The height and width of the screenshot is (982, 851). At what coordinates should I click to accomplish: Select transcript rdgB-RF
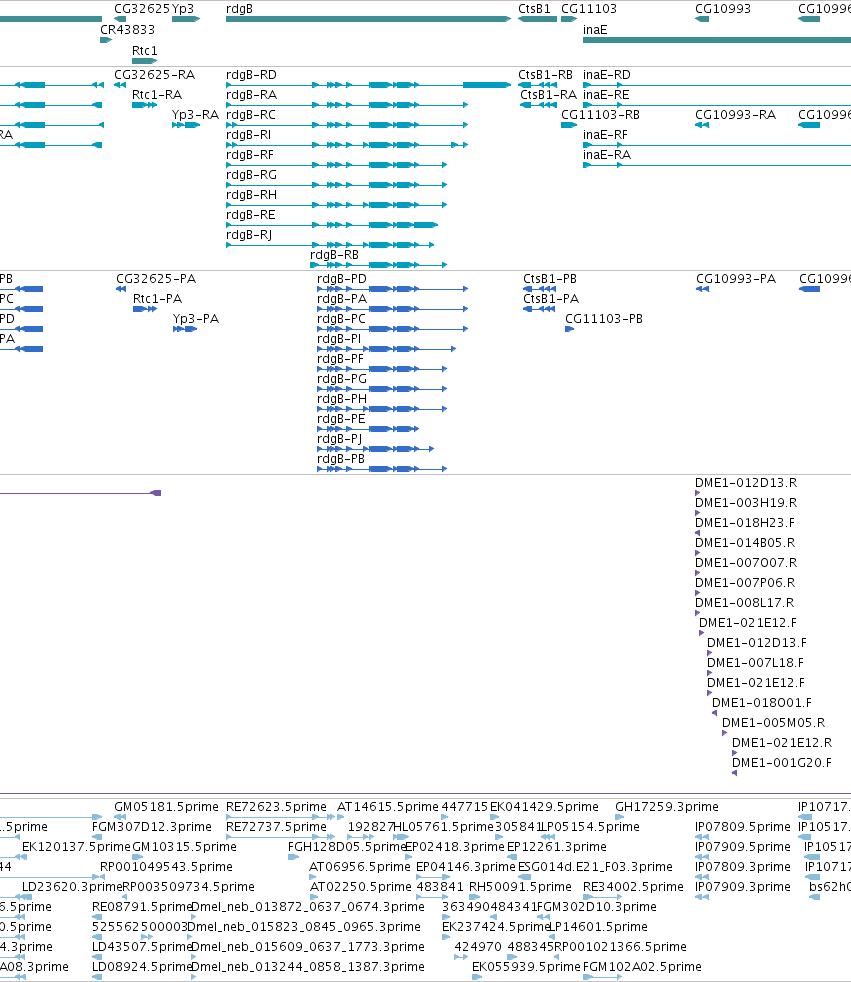point(336,165)
